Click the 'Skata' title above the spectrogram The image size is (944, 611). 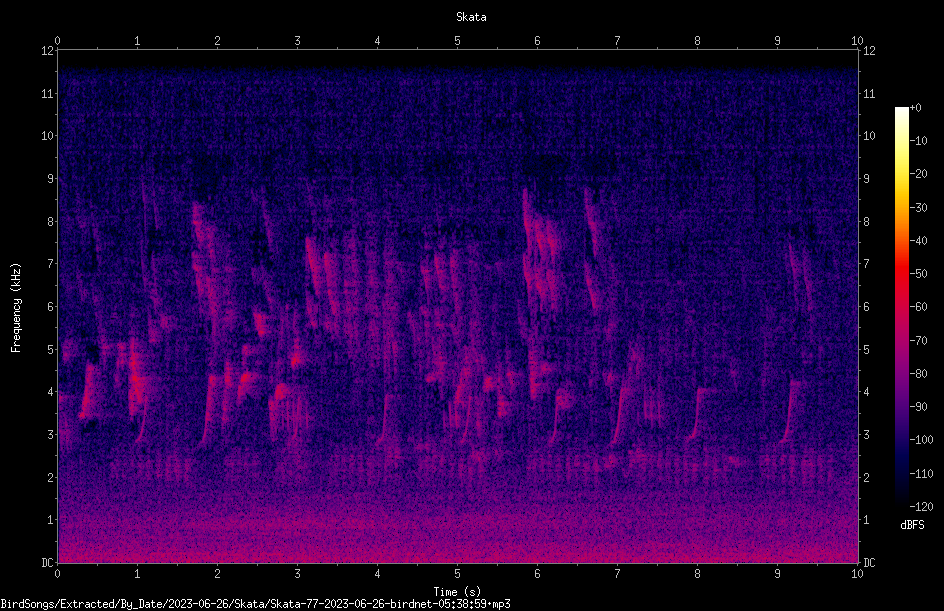pos(471,17)
